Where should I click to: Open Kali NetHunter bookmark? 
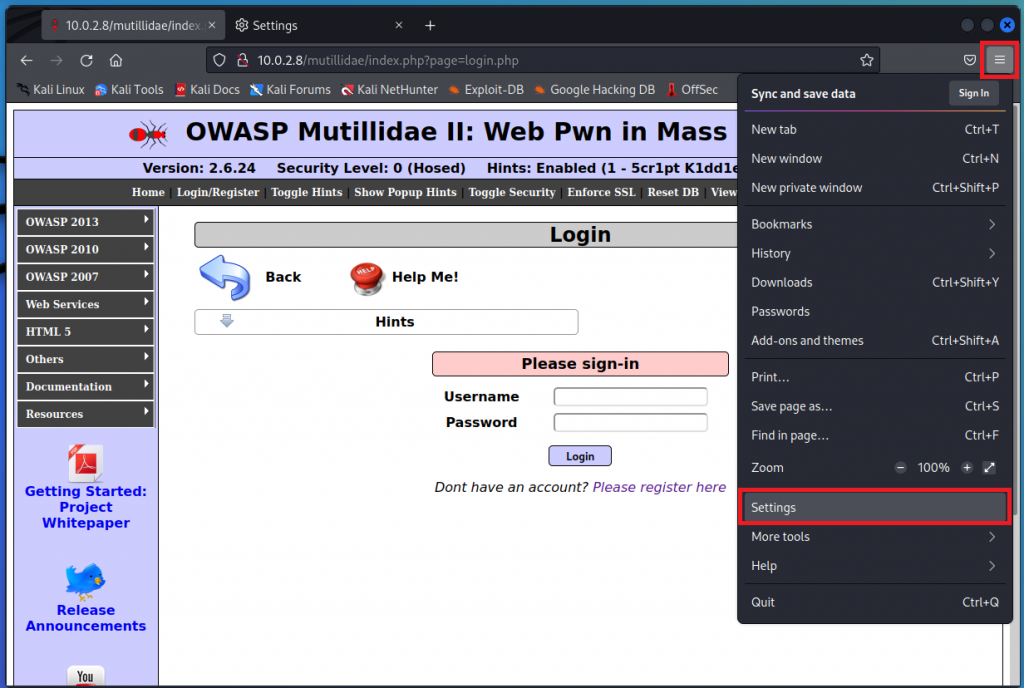[389, 89]
